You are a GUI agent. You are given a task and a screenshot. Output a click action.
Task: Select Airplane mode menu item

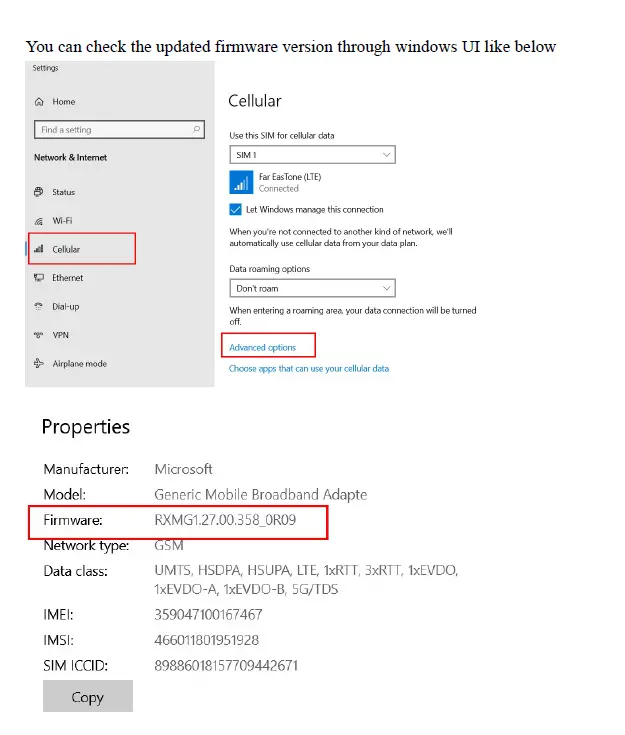79,363
